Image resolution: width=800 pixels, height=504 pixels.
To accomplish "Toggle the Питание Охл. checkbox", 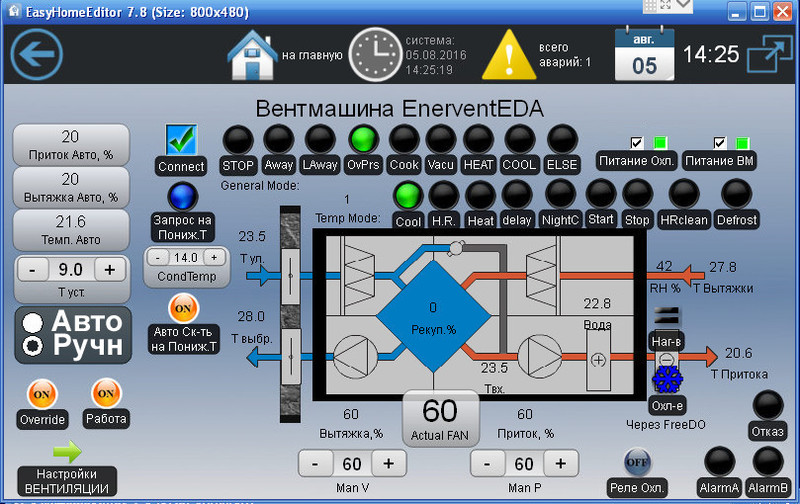I will (x=636, y=143).
